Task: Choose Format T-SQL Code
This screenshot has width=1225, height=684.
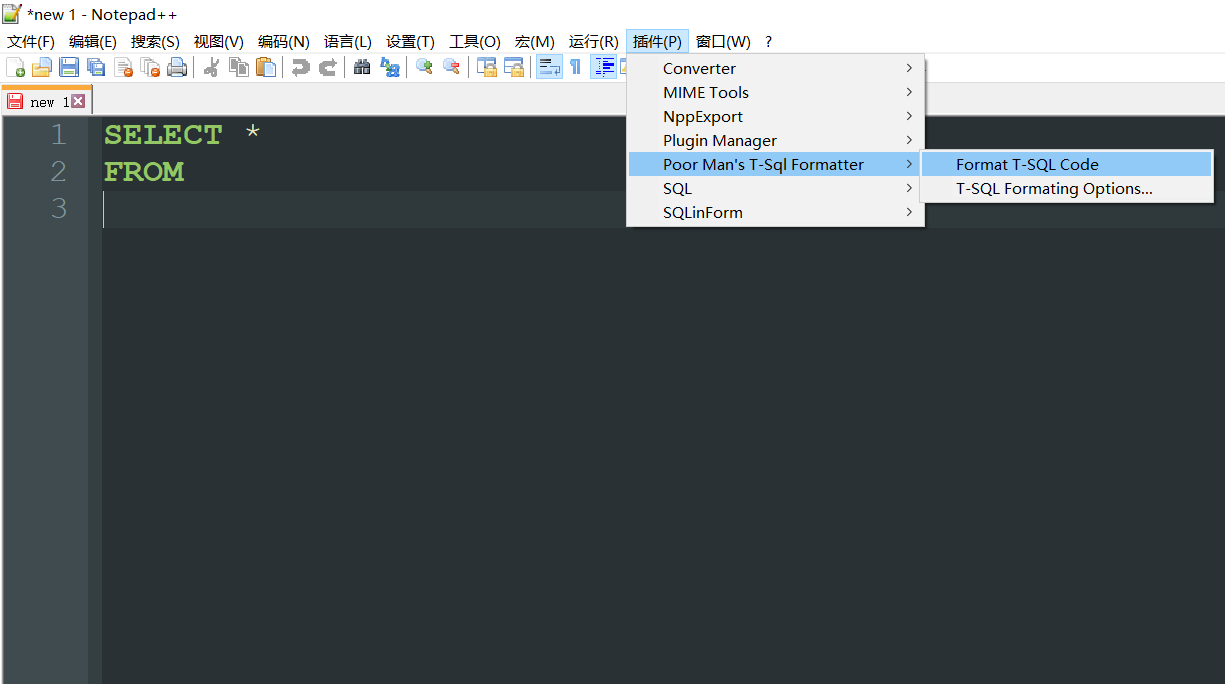Action: [x=1066, y=164]
